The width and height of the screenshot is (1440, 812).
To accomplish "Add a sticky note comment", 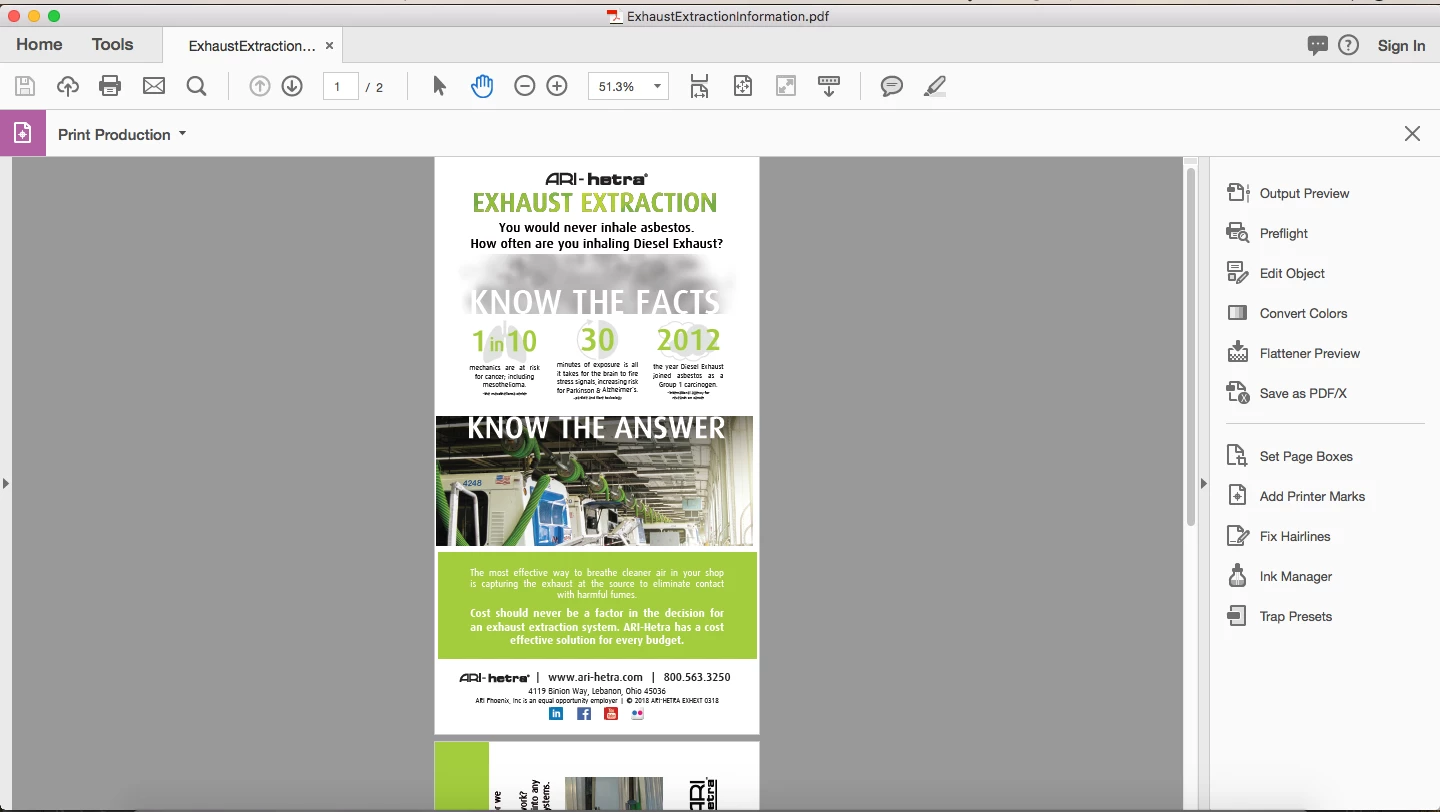I will click(891, 86).
